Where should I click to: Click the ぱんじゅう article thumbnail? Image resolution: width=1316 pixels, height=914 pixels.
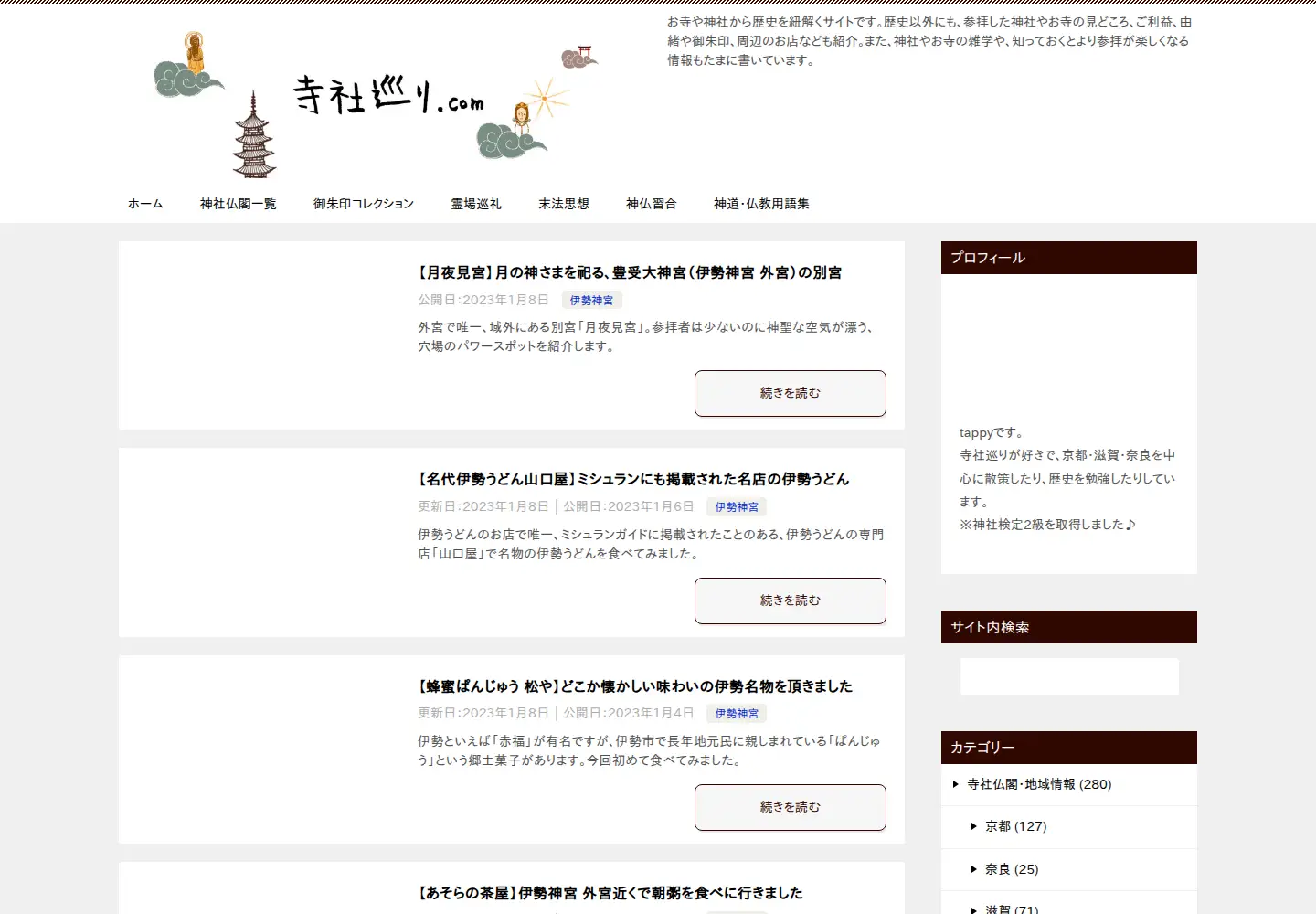tap(269, 749)
